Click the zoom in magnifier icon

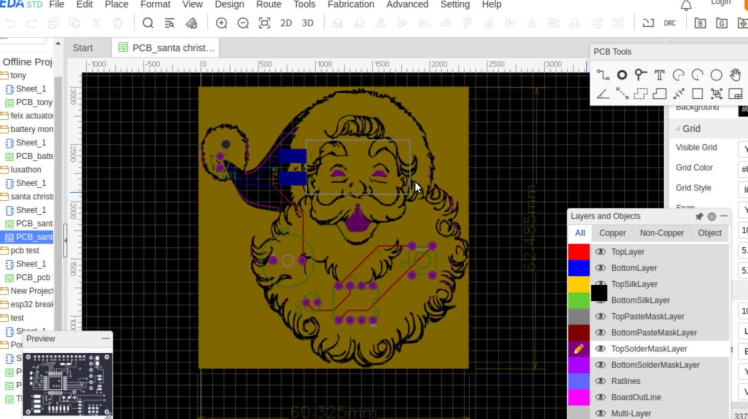click(x=219, y=23)
